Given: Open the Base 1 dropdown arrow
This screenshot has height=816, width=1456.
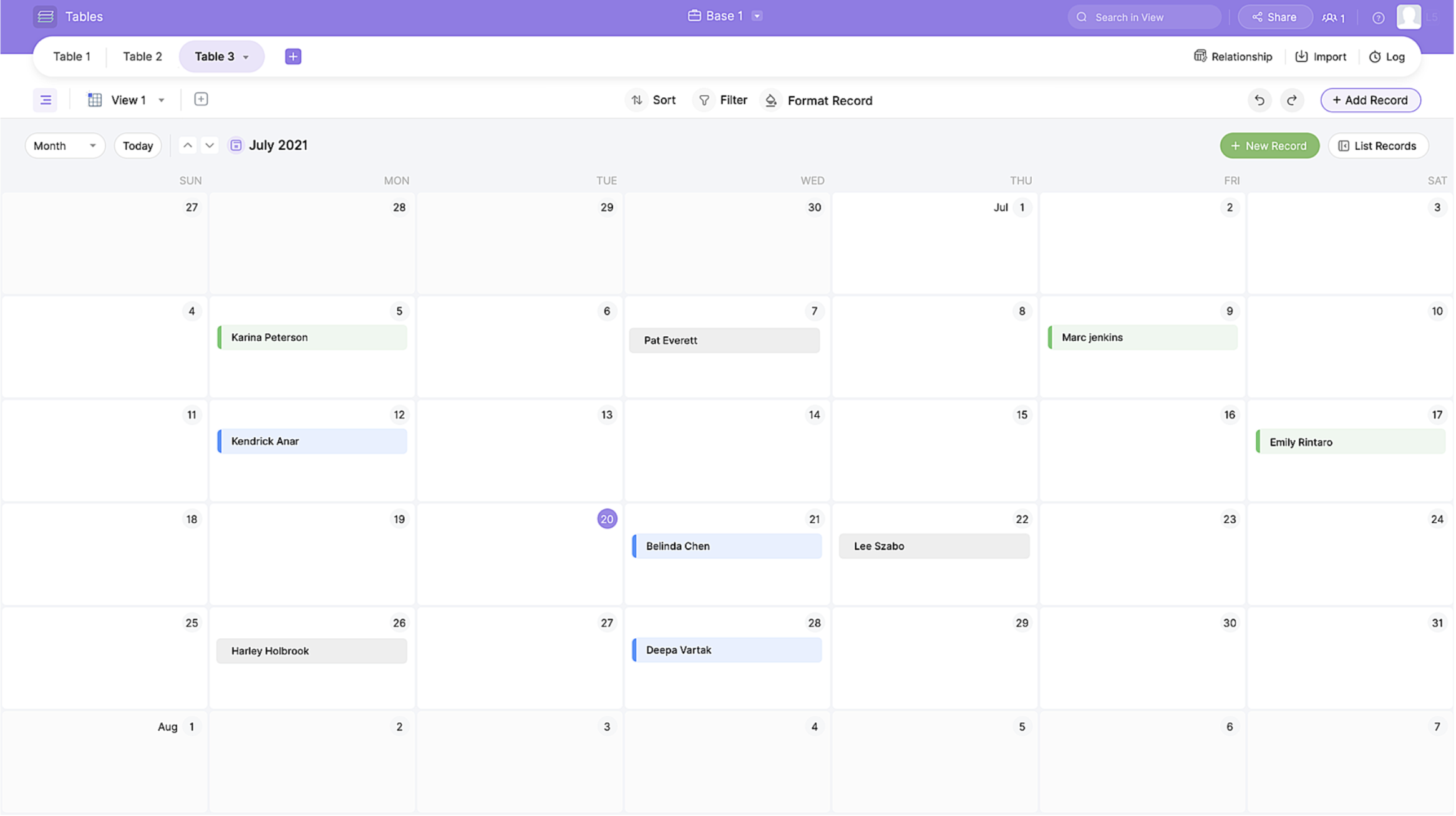Looking at the screenshot, I should (757, 16).
